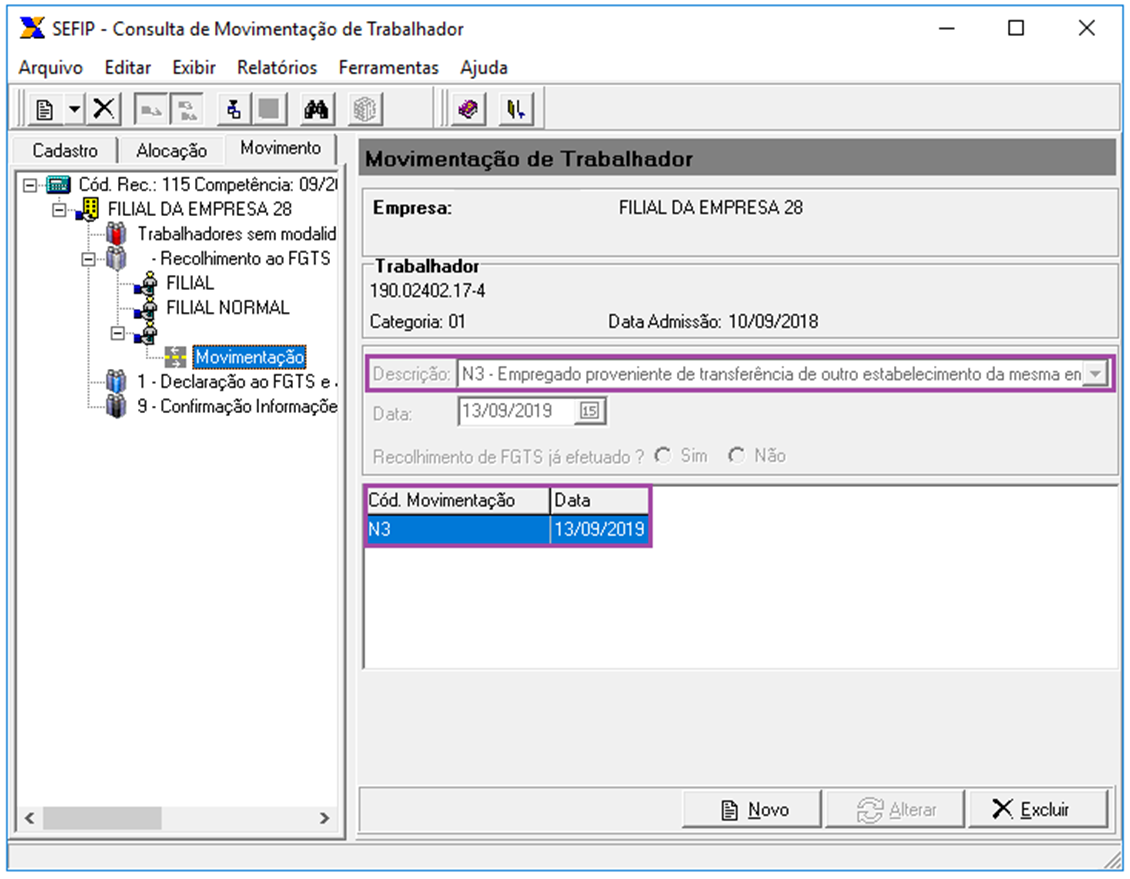Click the Cód. Movimentação column header
The height and width of the screenshot is (879, 1130).
[458, 500]
